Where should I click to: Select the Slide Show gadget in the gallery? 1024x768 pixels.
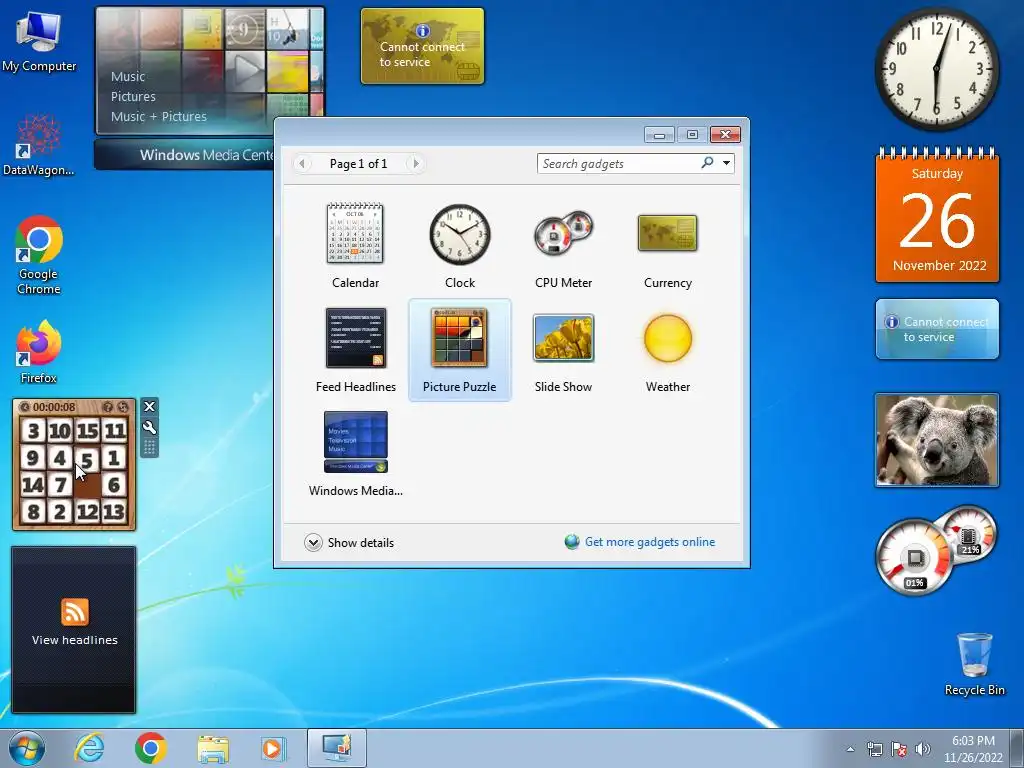[564, 350]
